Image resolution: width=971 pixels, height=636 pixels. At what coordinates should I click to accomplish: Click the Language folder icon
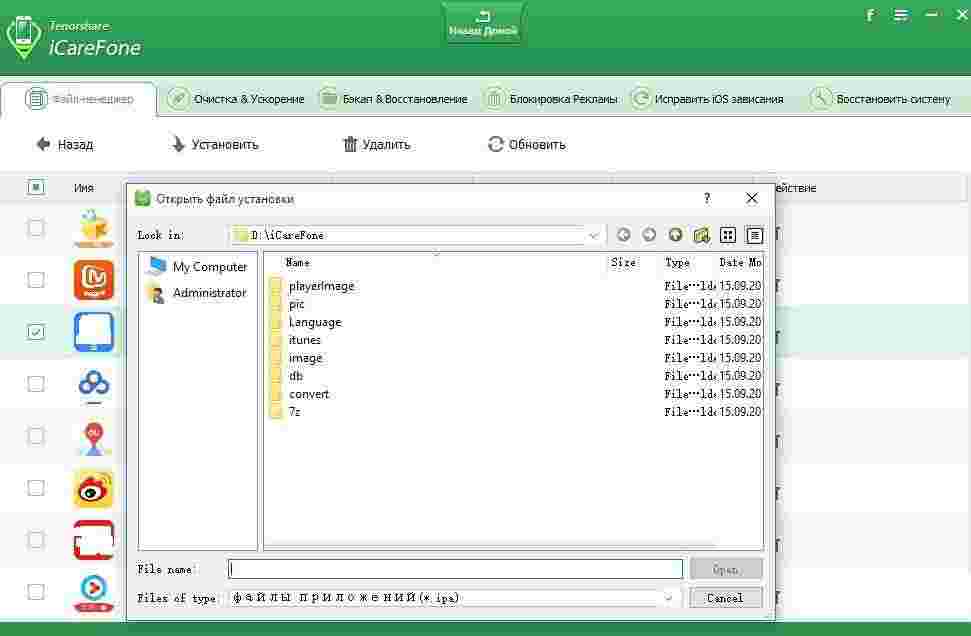tap(276, 322)
